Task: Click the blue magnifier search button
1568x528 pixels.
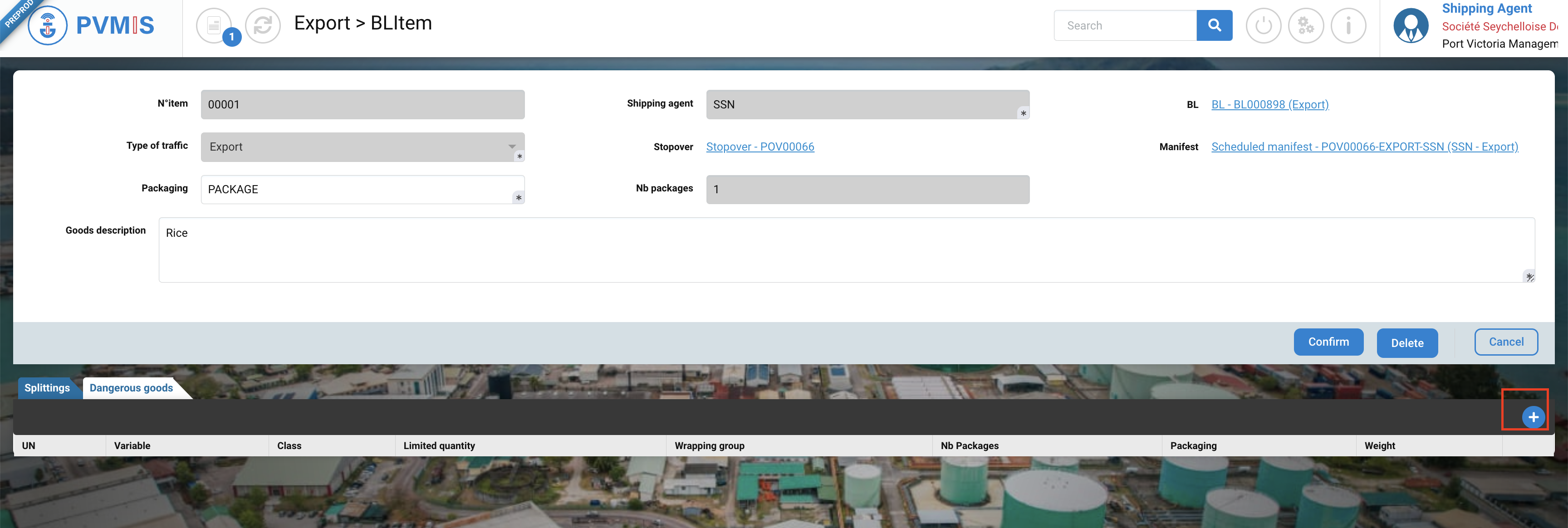Action: [x=1214, y=25]
